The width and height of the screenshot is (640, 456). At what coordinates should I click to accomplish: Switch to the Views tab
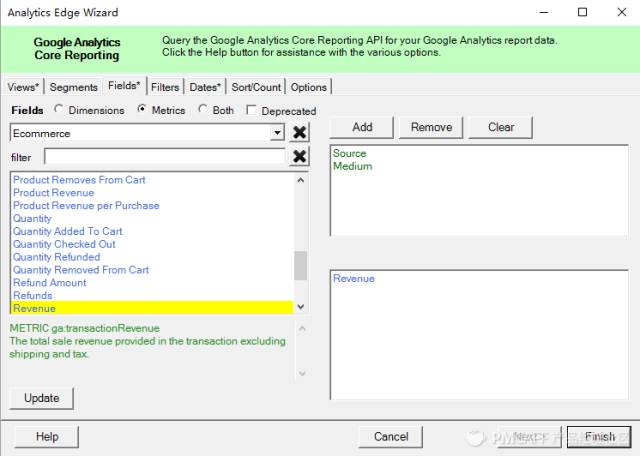[23, 87]
